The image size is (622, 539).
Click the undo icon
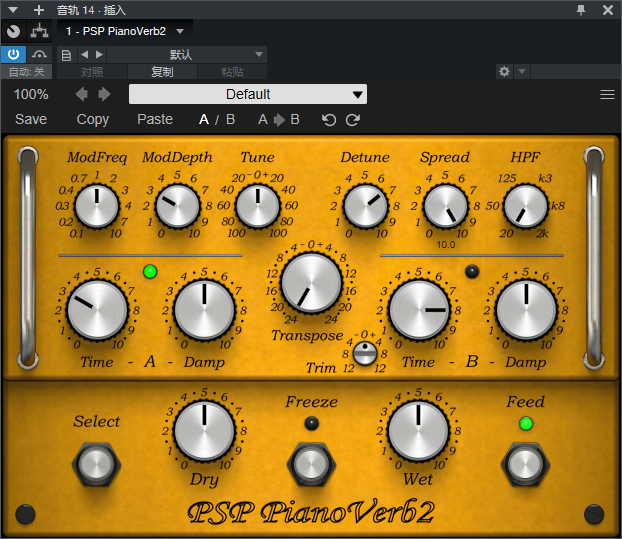click(x=329, y=119)
